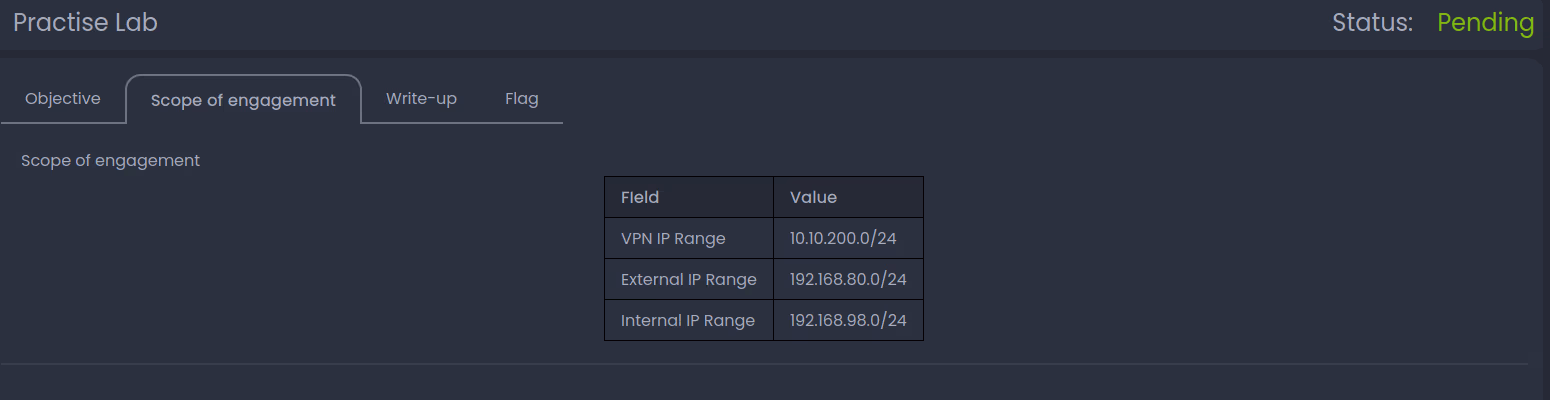Viewport: 1550px width, 400px height.
Task: Click the 192.168.80.0/24 value cell
Action: pos(848,280)
